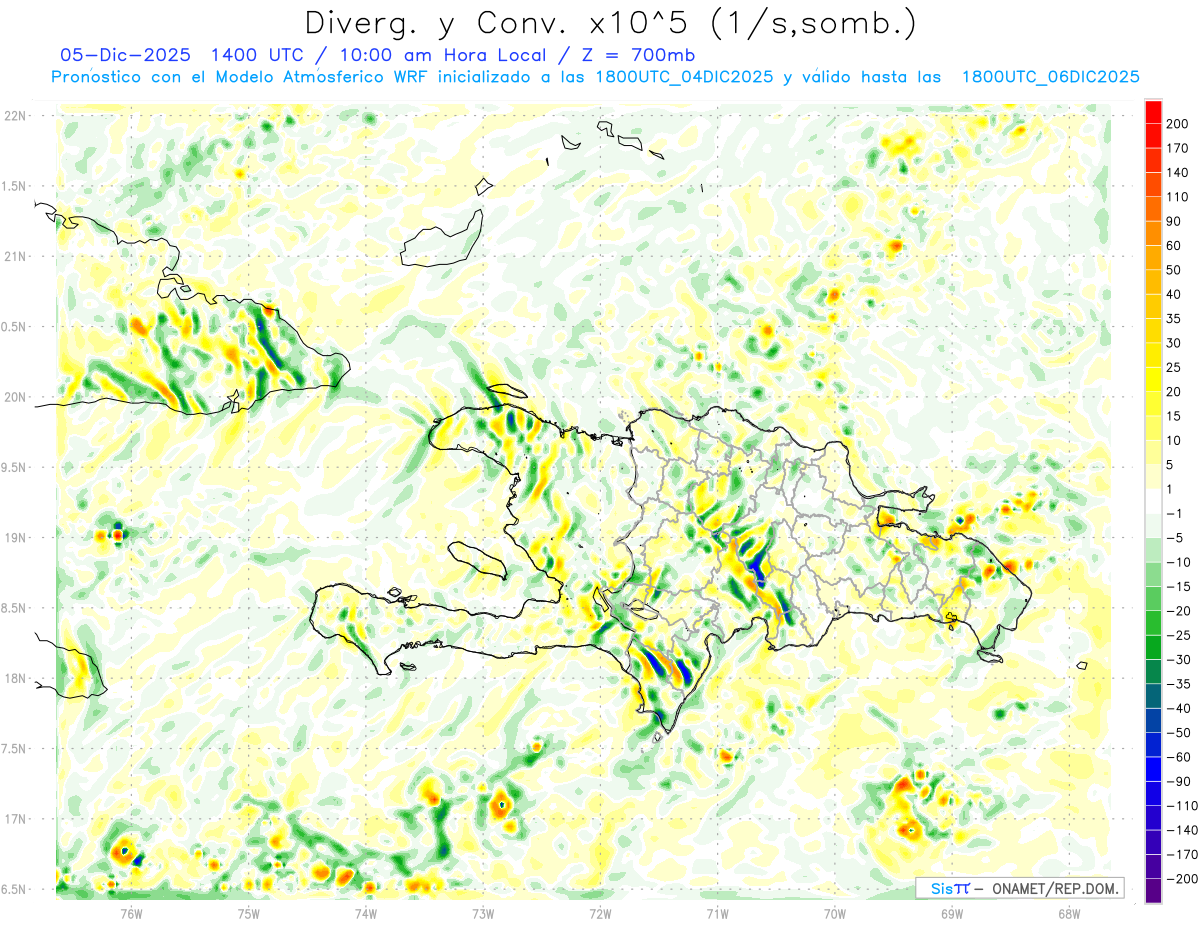Viewport: 1200px width, 927px height.
Task: Click the '19N' latitude axis label
Action: 15,538
